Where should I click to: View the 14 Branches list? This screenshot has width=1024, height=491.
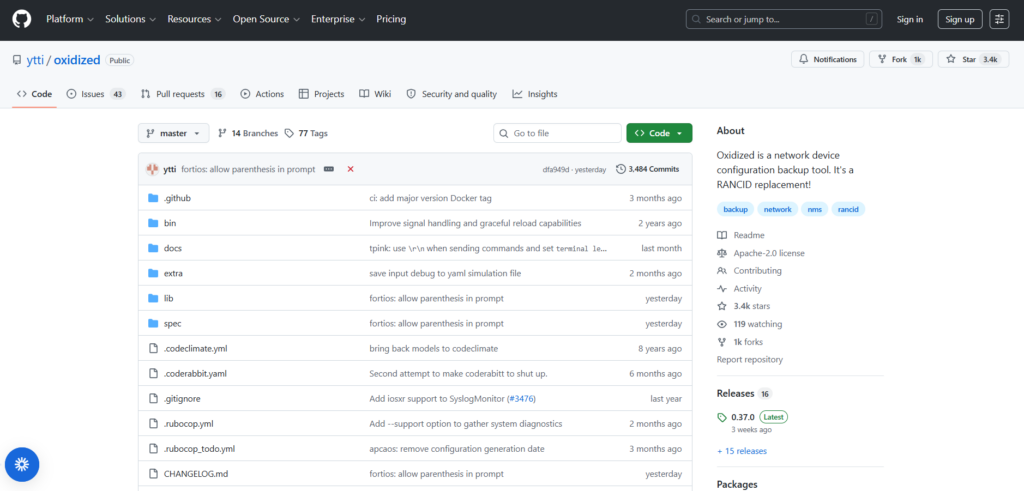coord(248,133)
